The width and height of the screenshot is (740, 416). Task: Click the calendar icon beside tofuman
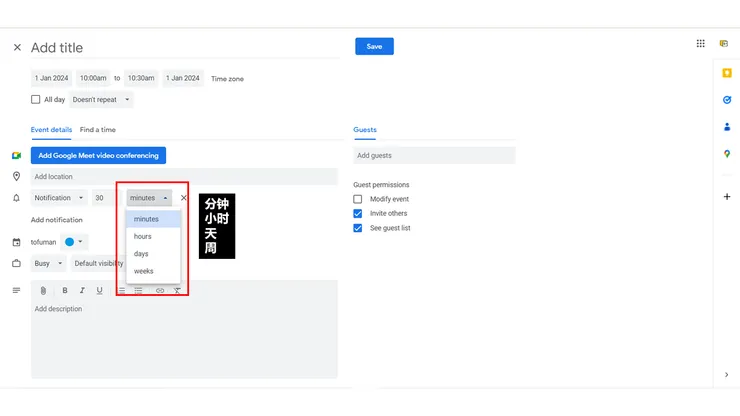(x=17, y=242)
